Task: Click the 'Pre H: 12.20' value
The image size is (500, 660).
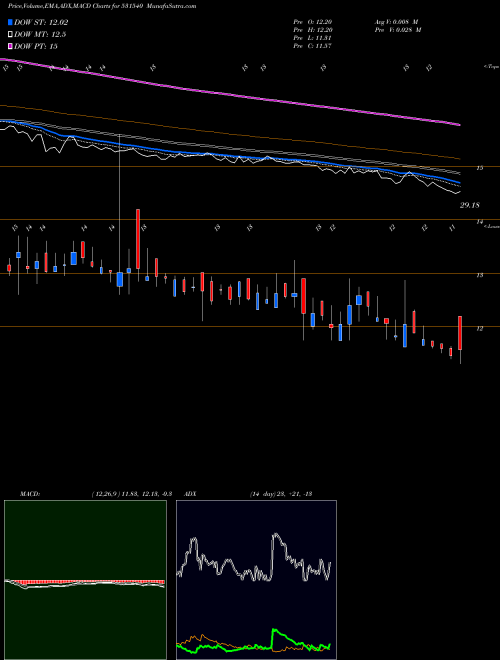Action: pos(313,30)
